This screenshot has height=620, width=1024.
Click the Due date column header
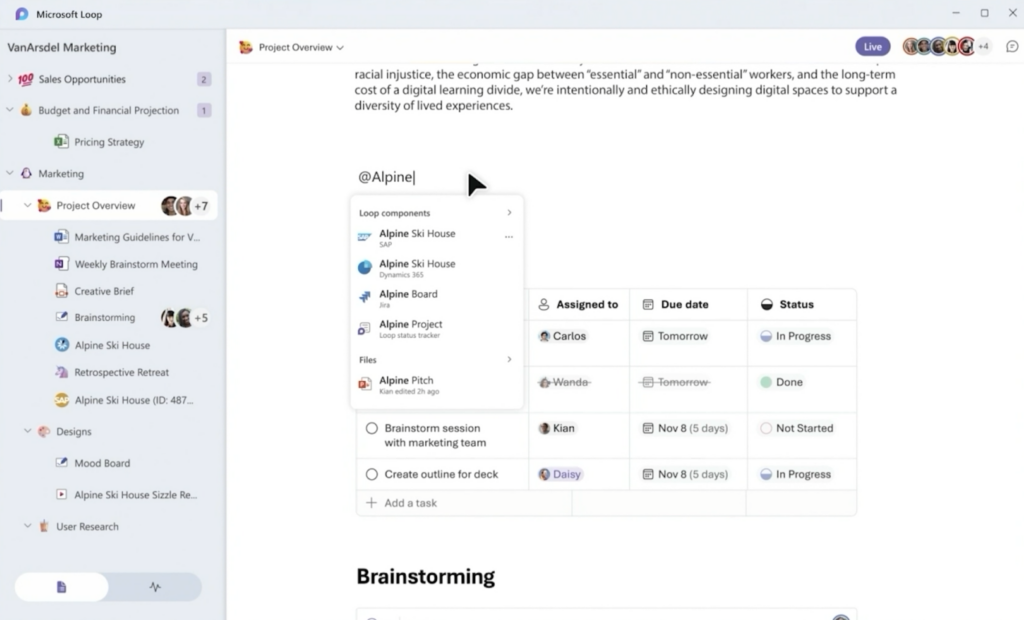pos(688,304)
